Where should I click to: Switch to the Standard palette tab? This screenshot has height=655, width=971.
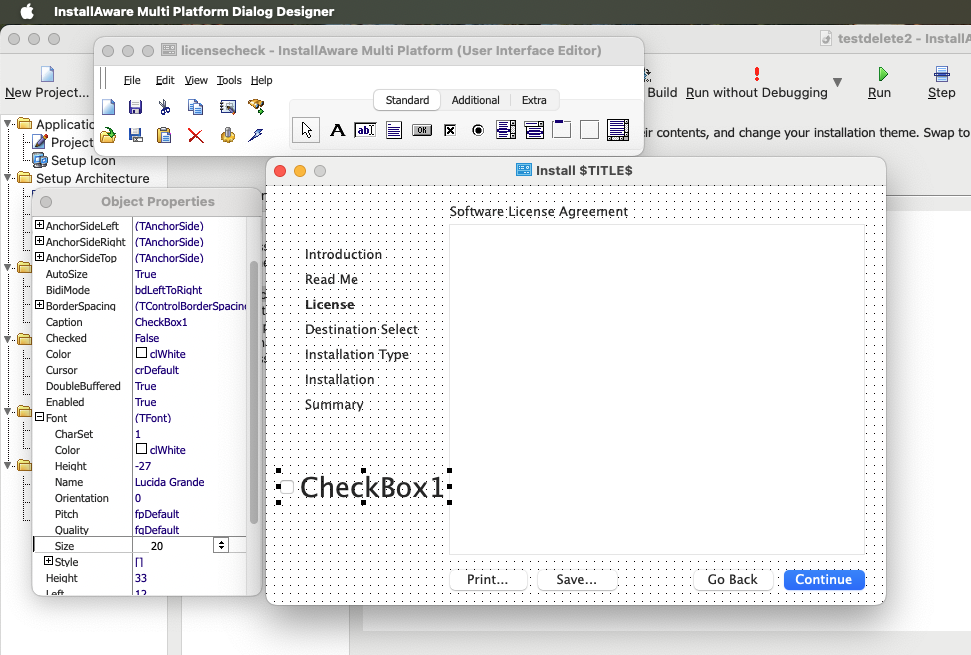407,100
